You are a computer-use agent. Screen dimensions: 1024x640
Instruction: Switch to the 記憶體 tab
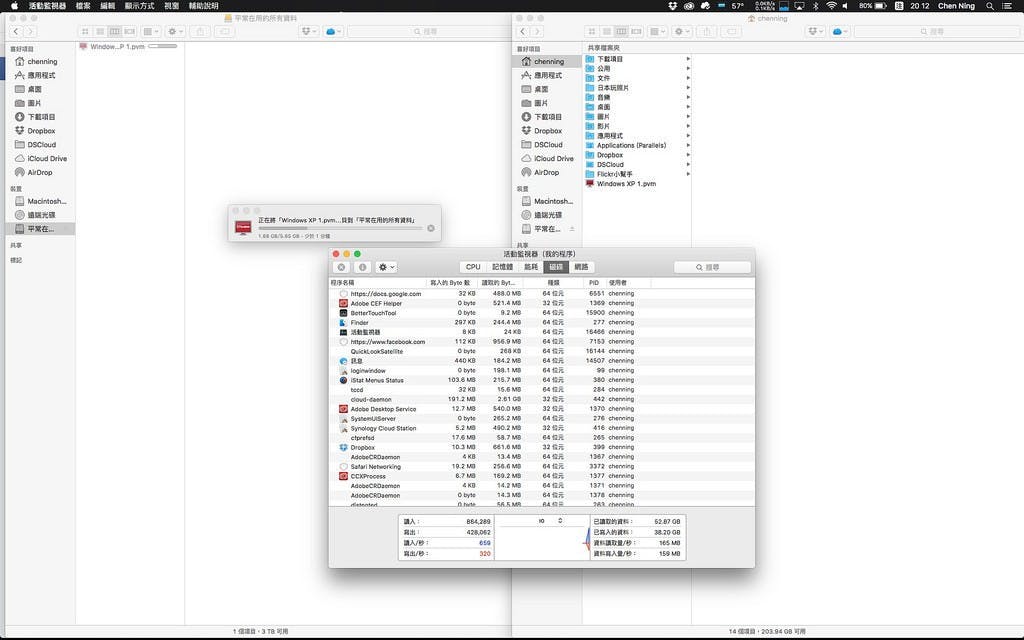(502, 267)
